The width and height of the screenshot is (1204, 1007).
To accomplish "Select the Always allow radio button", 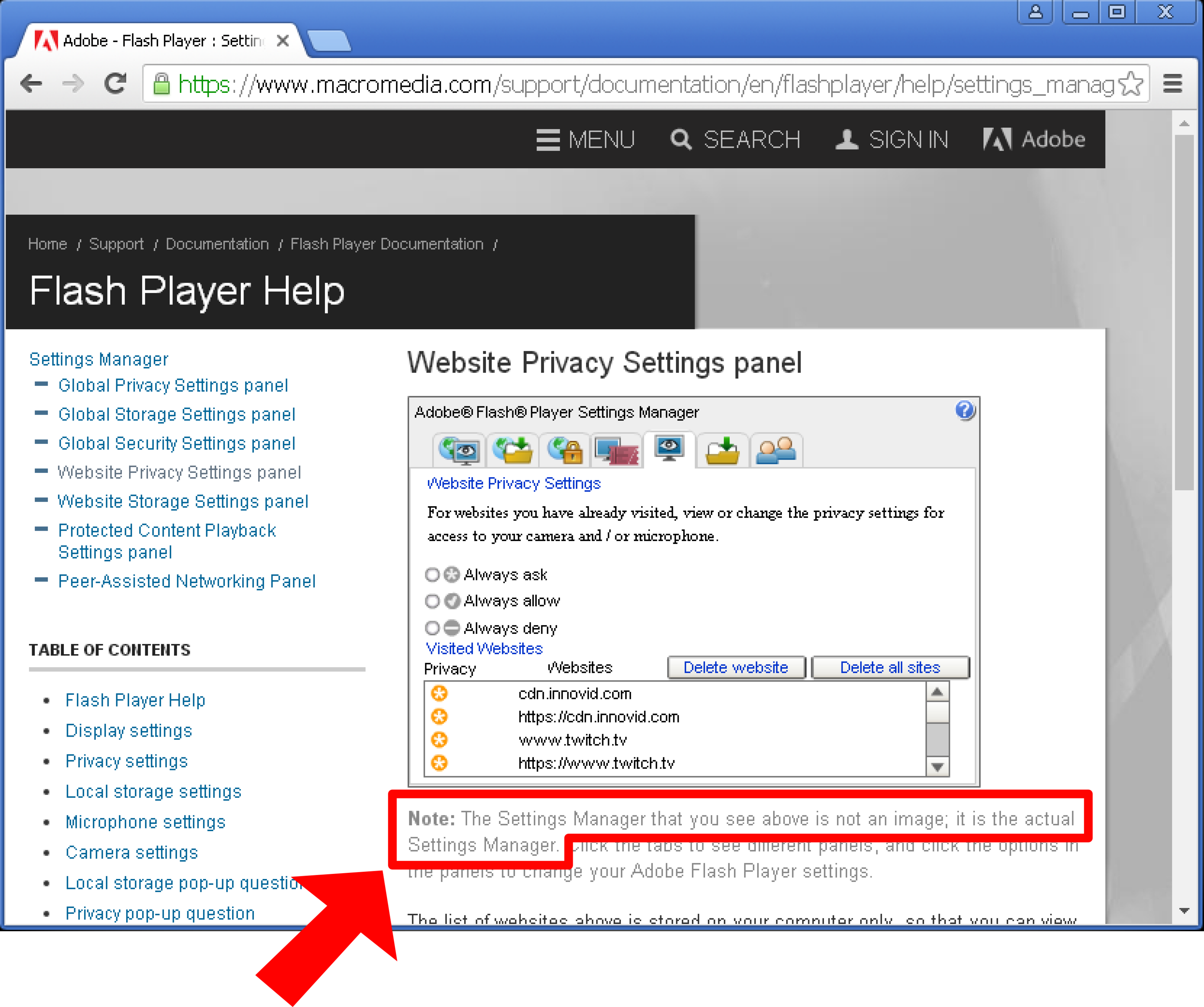I will pyautogui.click(x=432, y=601).
